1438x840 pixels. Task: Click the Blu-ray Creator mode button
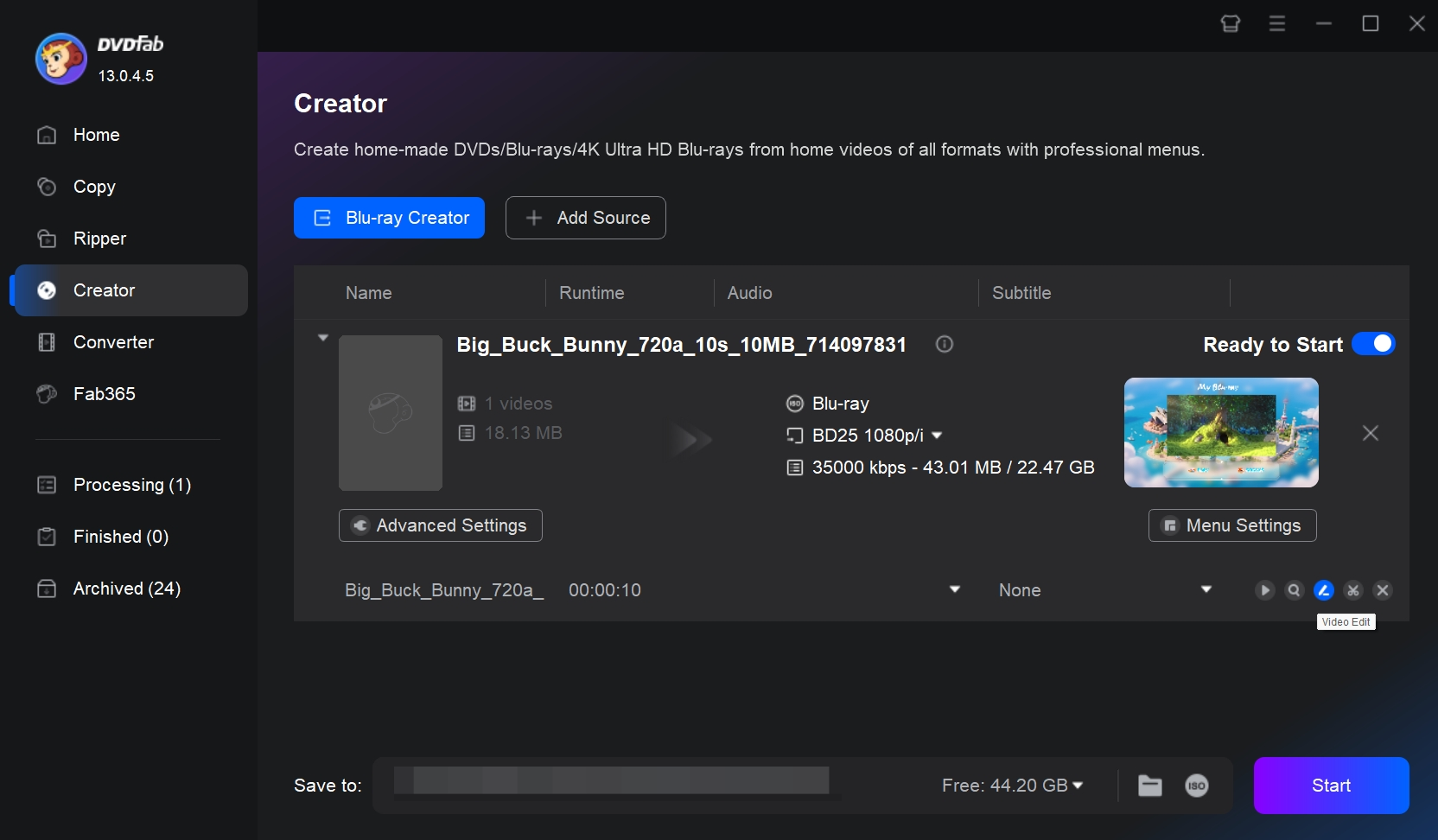coord(389,218)
